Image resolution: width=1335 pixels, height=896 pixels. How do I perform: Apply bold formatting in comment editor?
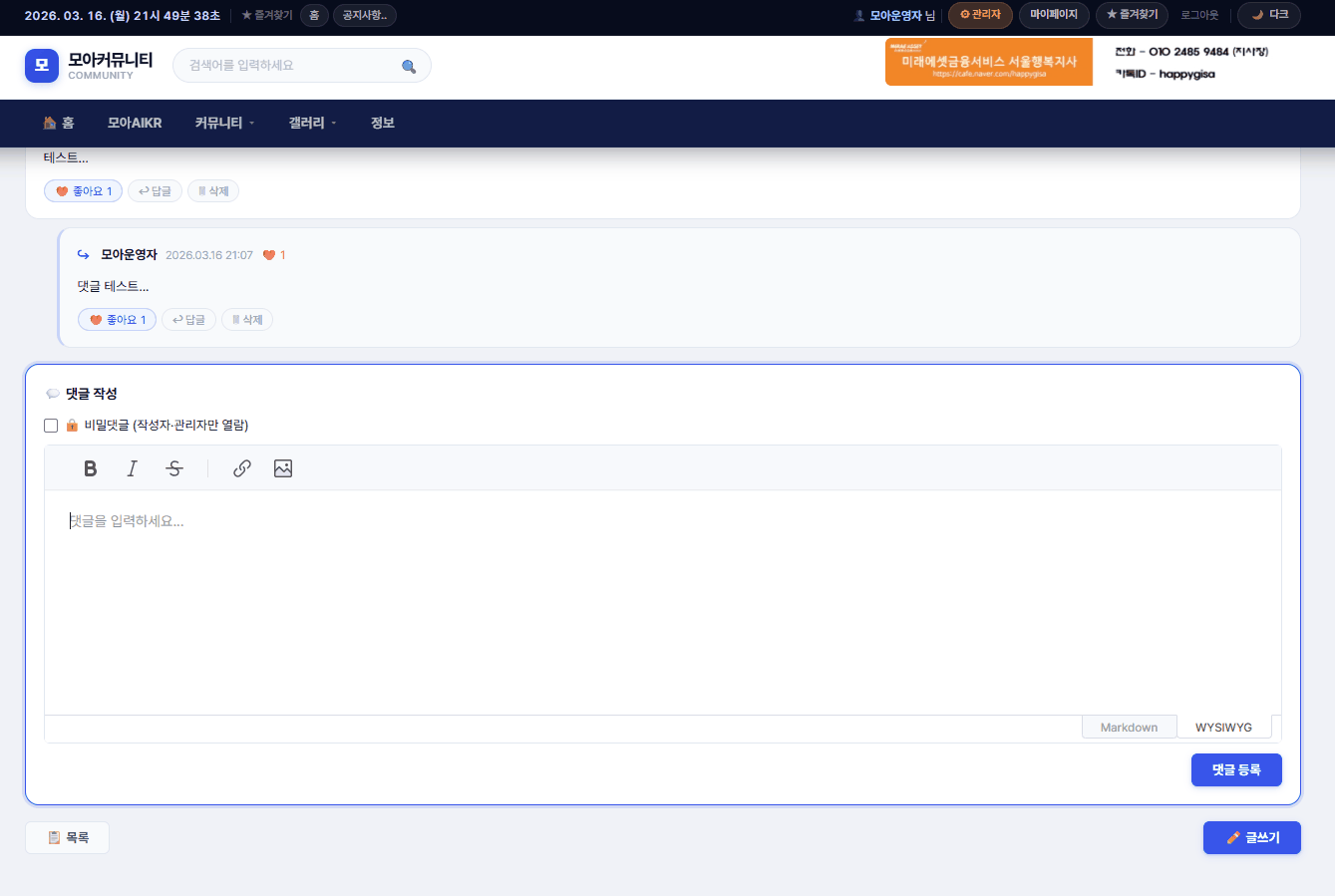tap(91, 468)
